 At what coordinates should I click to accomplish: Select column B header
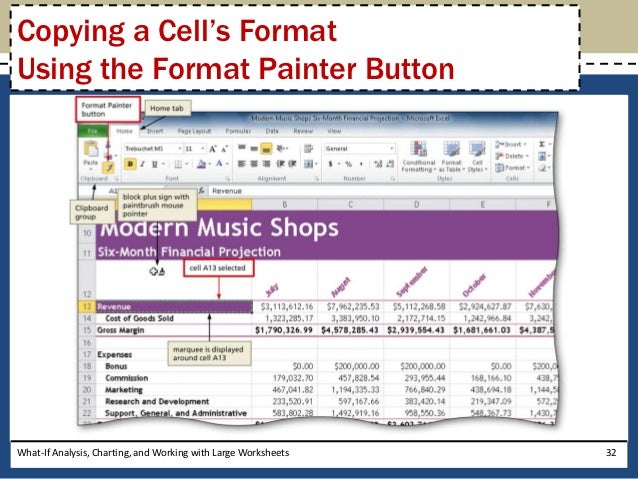(285, 204)
